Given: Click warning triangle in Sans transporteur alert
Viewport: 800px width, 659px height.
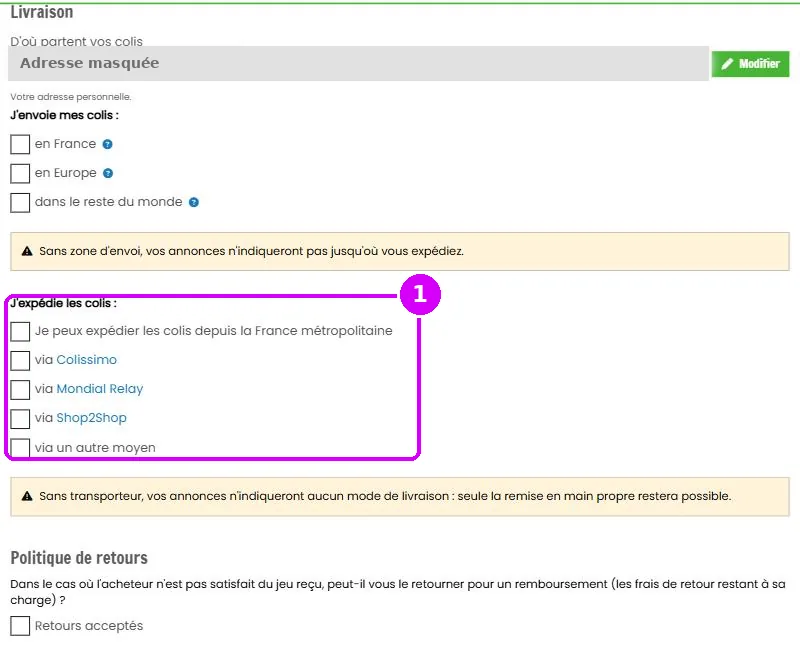Looking at the screenshot, I should [x=27, y=496].
